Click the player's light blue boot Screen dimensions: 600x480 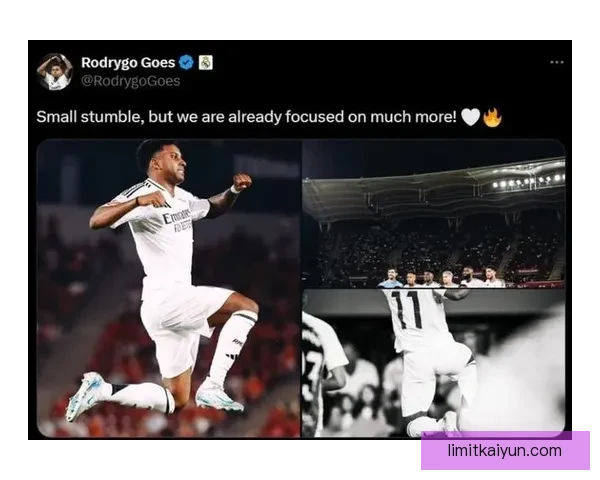point(86,396)
